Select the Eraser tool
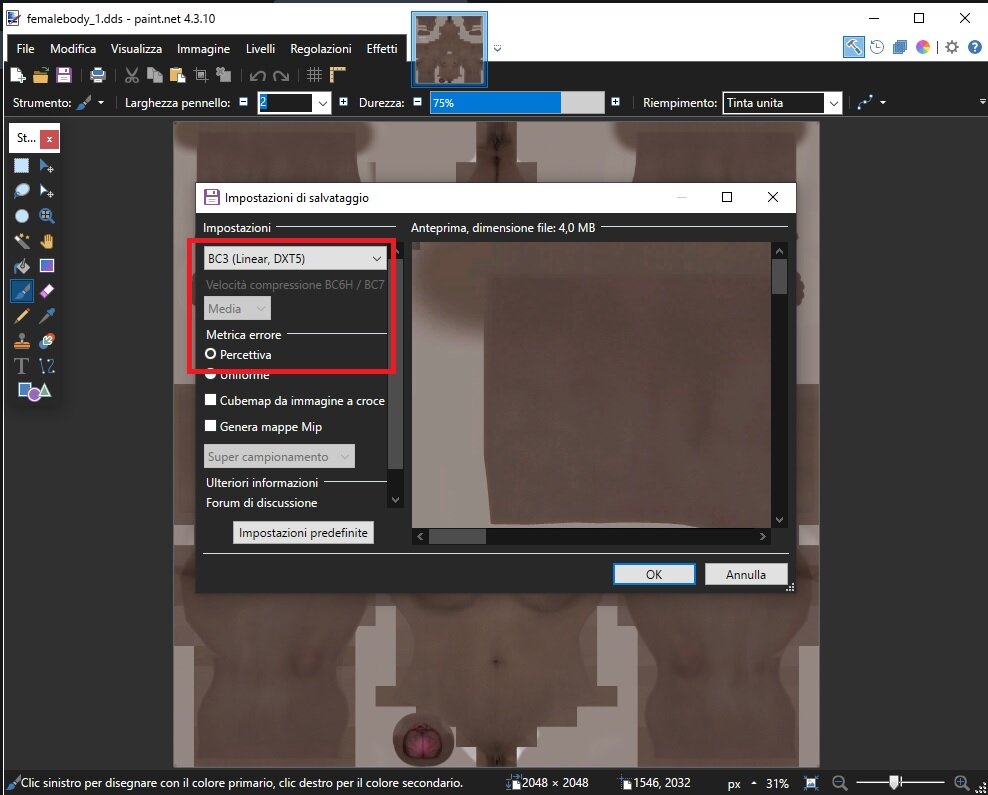 coord(47,291)
